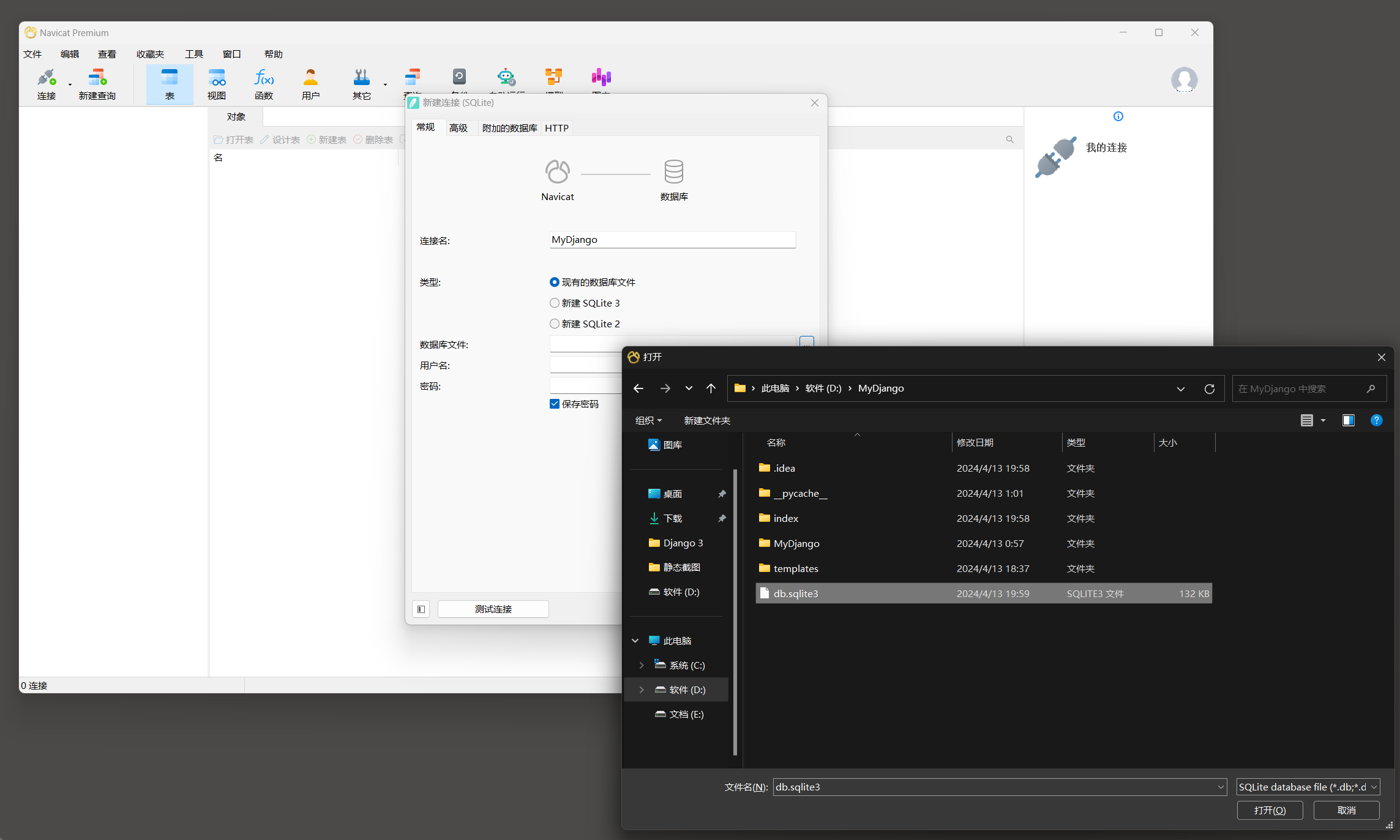Switch to the 附加的数据库 tab

[x=509, y=128]
